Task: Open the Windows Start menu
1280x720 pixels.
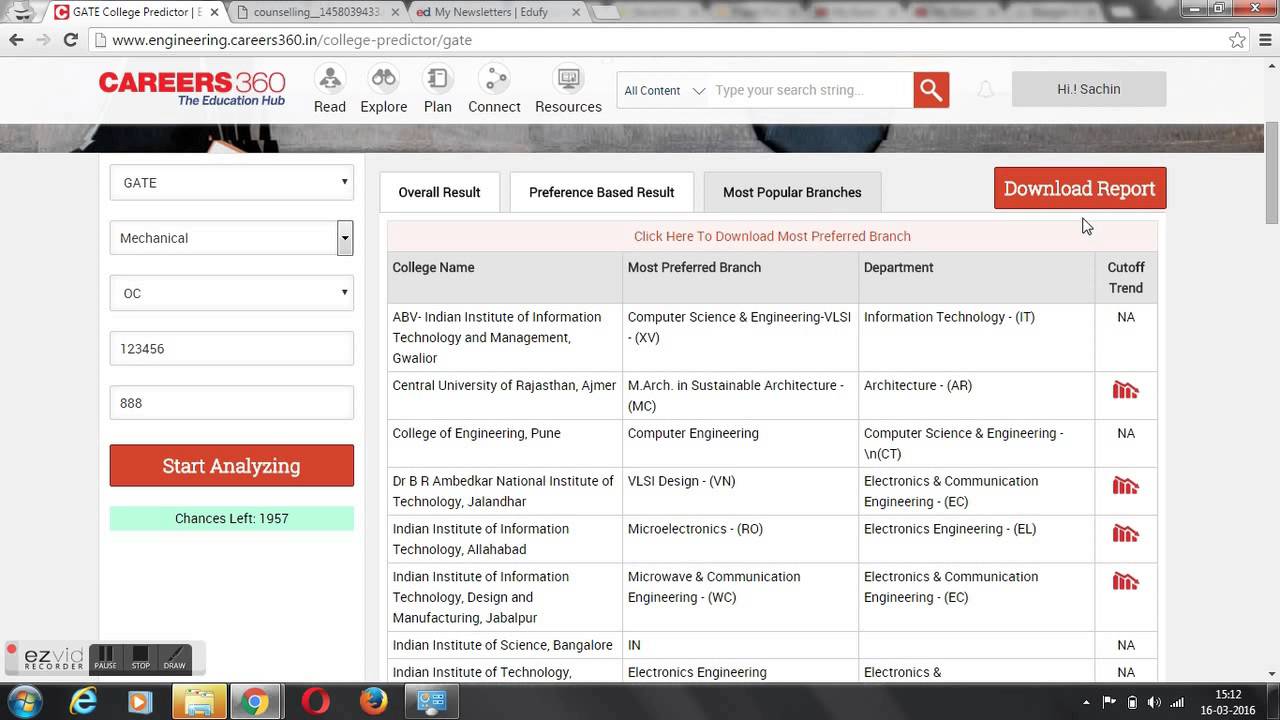Action: 24,702
